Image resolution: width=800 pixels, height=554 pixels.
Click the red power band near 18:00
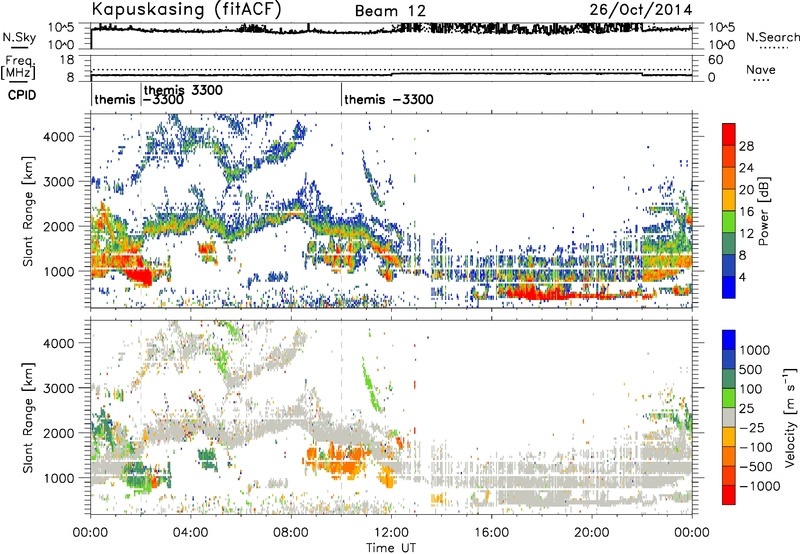551,294
